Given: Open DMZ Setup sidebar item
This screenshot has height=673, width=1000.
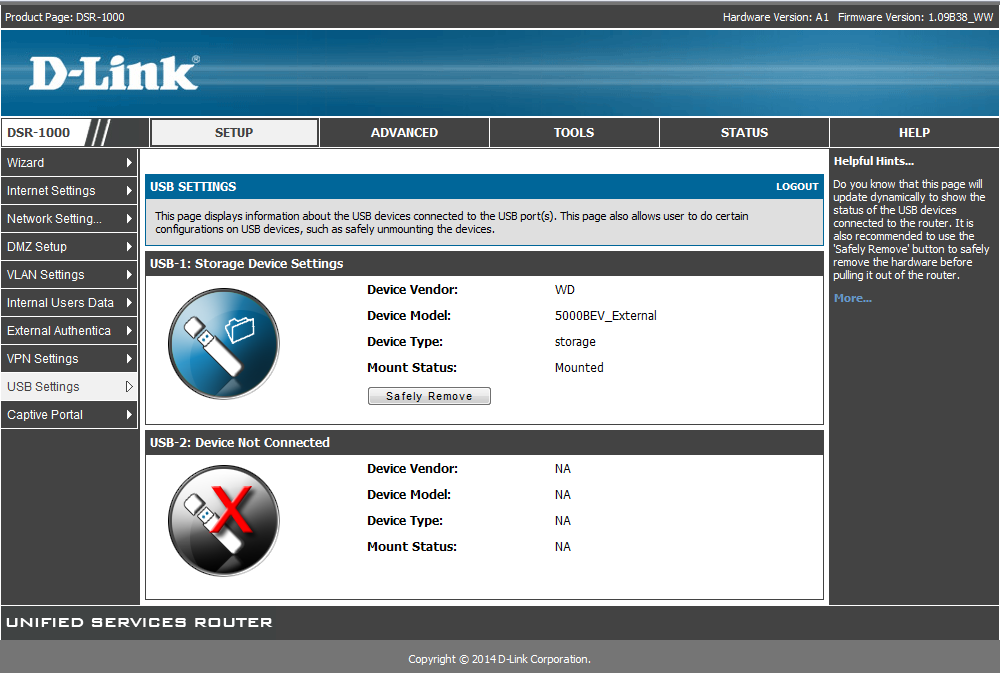Looking at the screenshot, I should point(69,247).
